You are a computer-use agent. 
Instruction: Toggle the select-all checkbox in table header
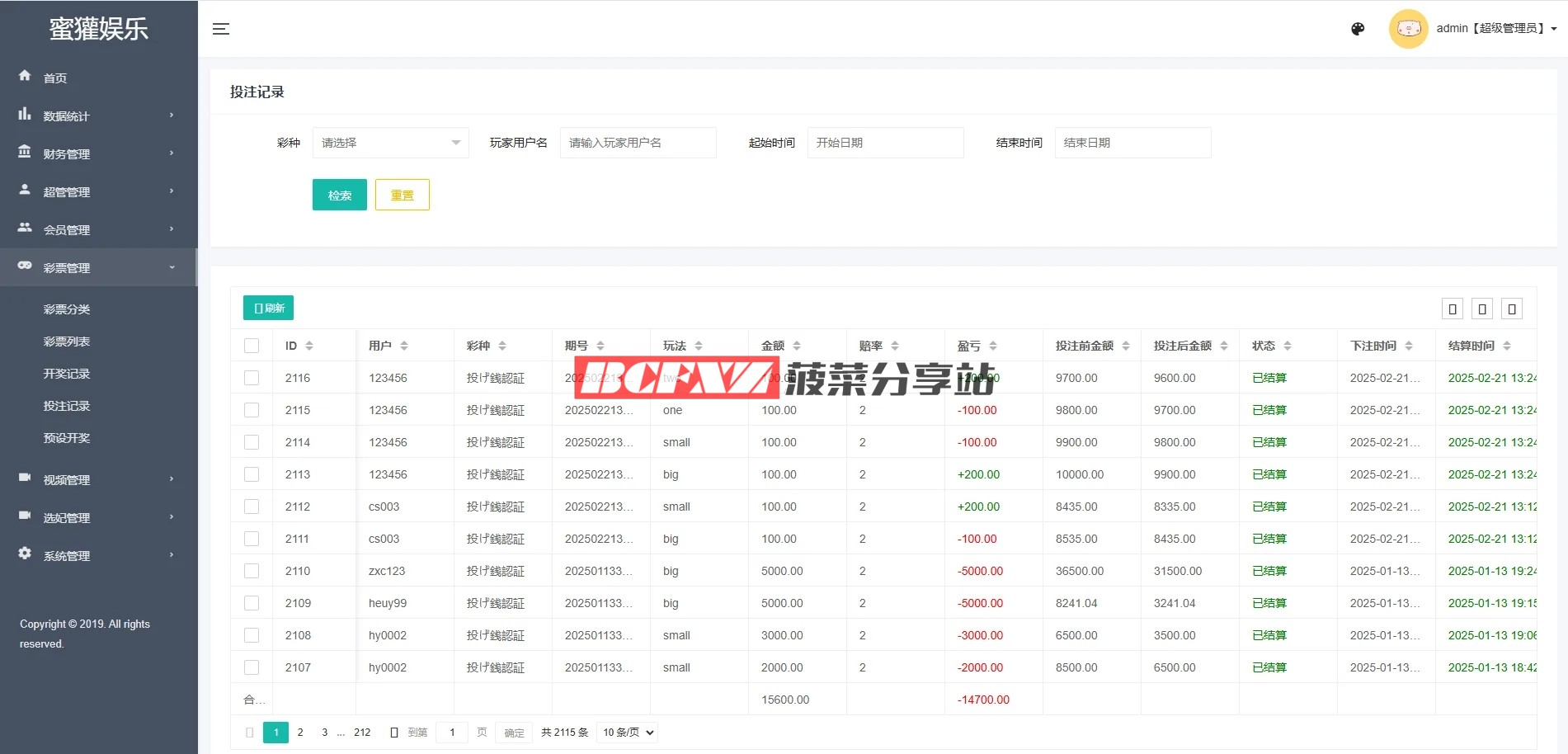tap(252, 346)
